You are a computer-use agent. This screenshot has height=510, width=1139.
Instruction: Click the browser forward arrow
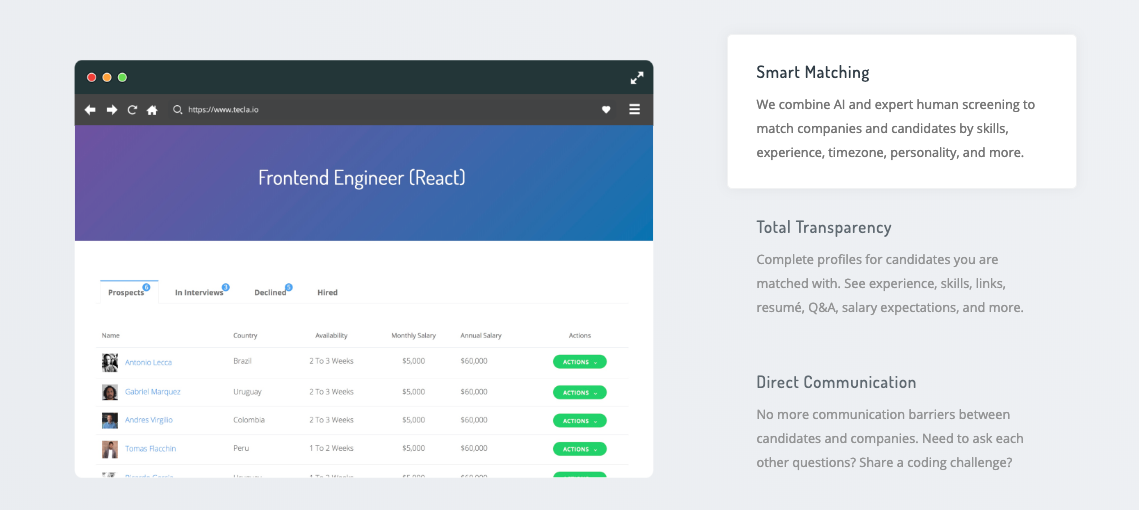tap(112, 110)
